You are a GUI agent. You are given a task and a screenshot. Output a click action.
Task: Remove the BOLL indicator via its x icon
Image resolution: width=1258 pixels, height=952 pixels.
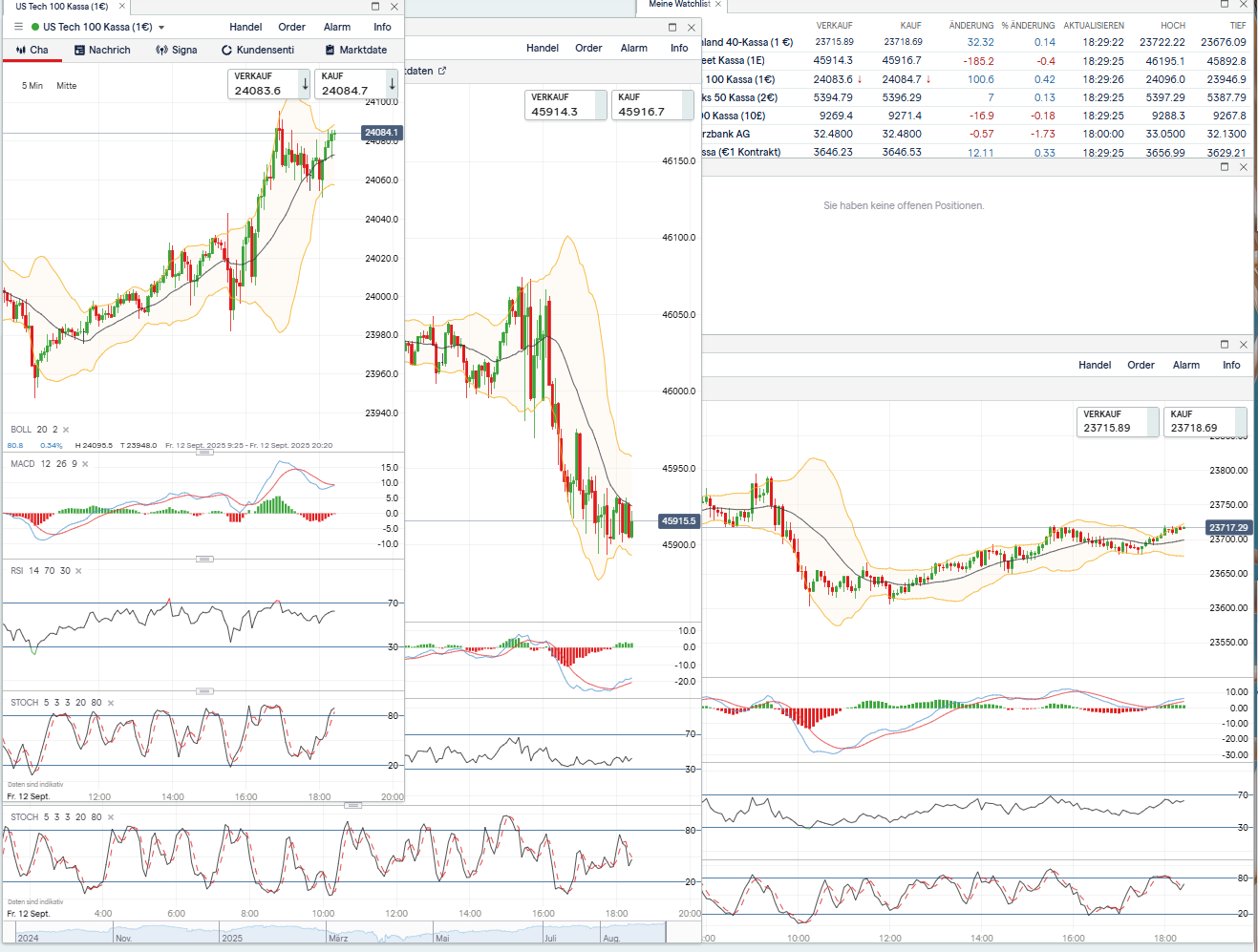(x=66, y=430)
